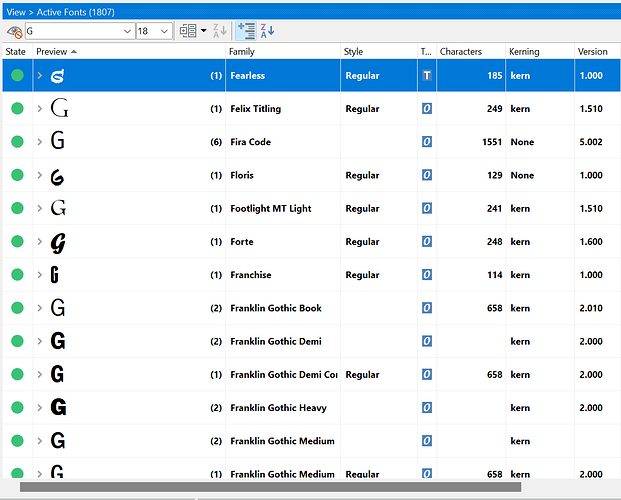This screenshot has width=621, height=500.
Task: Click the Felix Titling G preview glyph
Action: coord(59,108)
